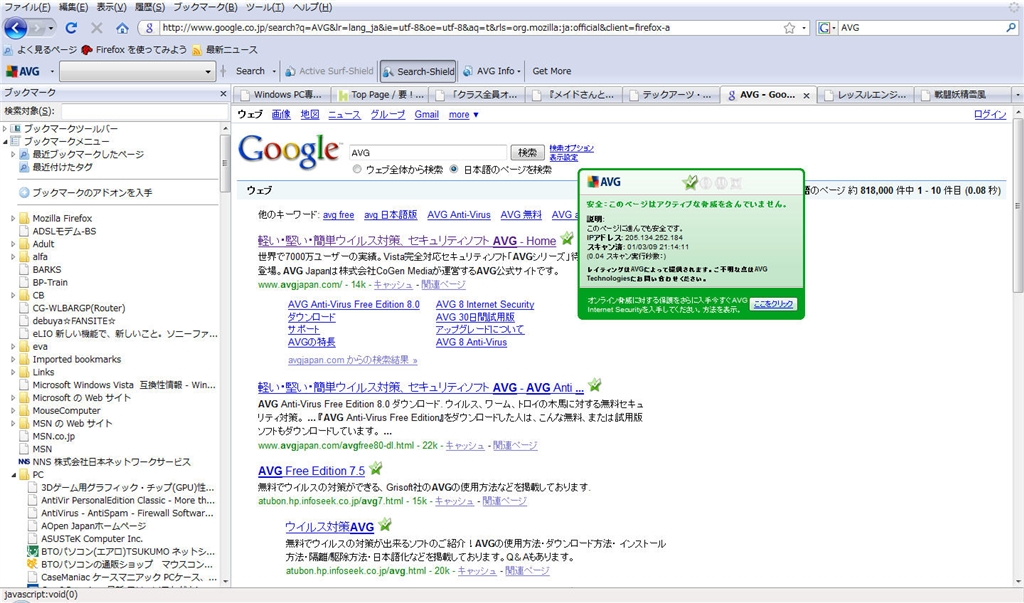Click ここをクリック button in AVG popup
The width and height of the screenshot is (1024, 603).
tap(773, 304)
